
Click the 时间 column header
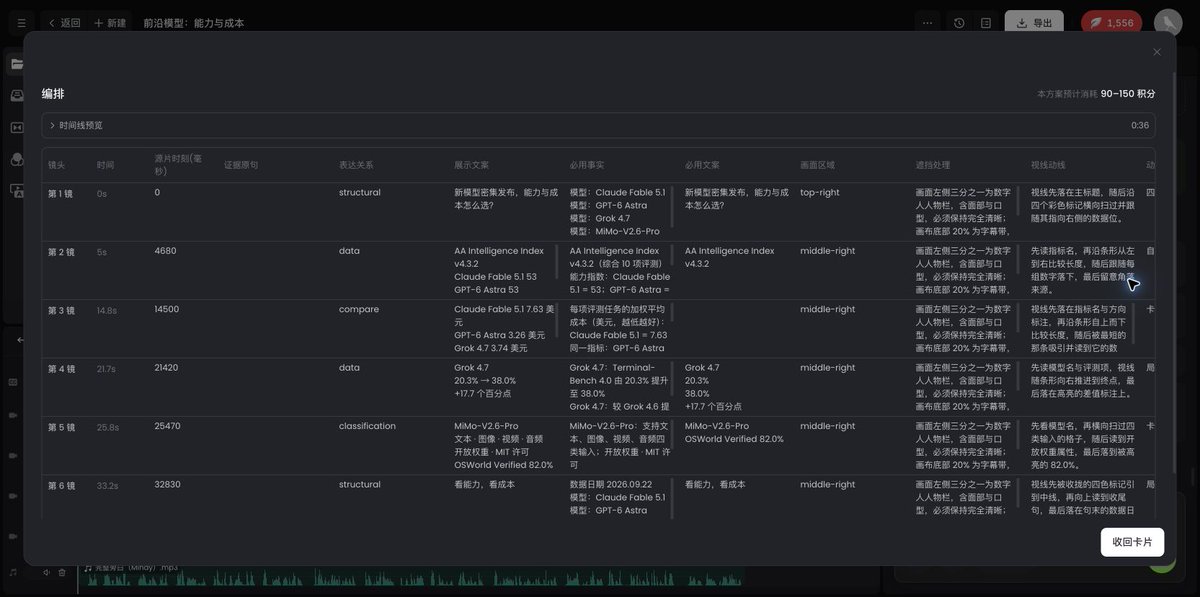tap(105, 165)
